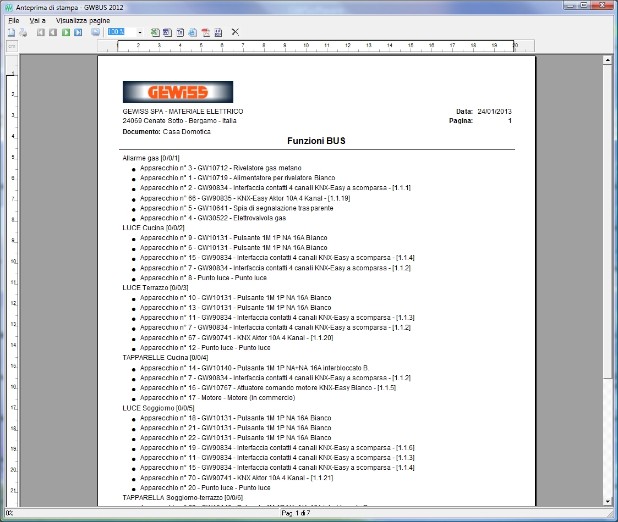This screenshot has height=522, width=618.
Task: Click the date 24/01/2013
Action: coord(495,111)
